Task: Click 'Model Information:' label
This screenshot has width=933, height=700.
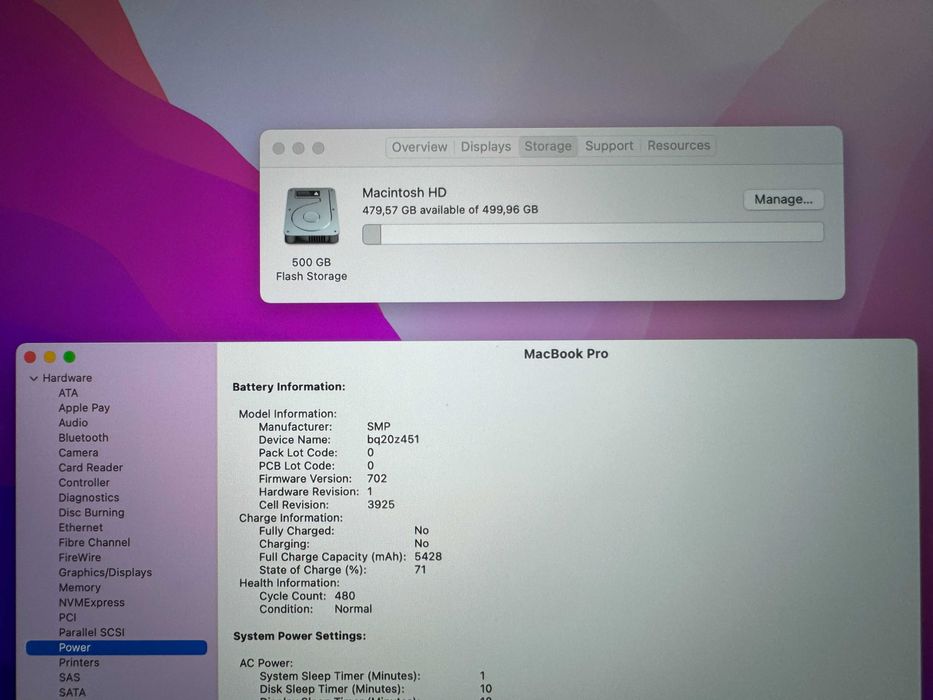Action: [x=287, y=414]
